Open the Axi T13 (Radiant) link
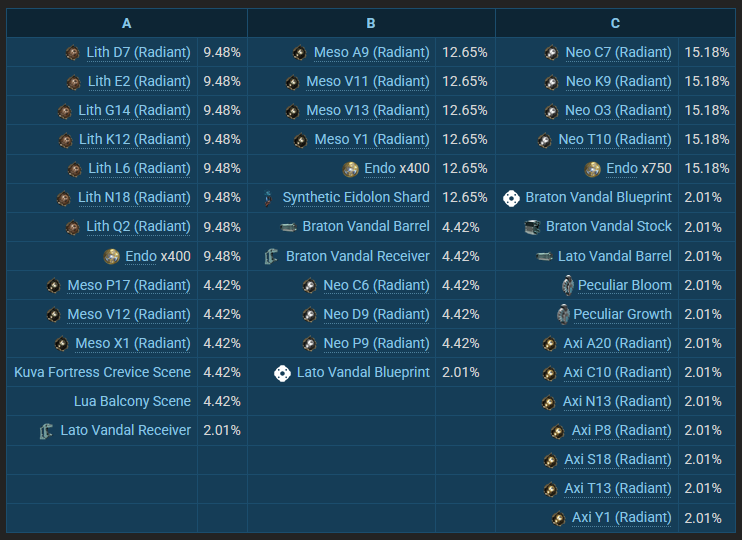The height and width of the screenshot is (540, 742). [x=618, y=489]
